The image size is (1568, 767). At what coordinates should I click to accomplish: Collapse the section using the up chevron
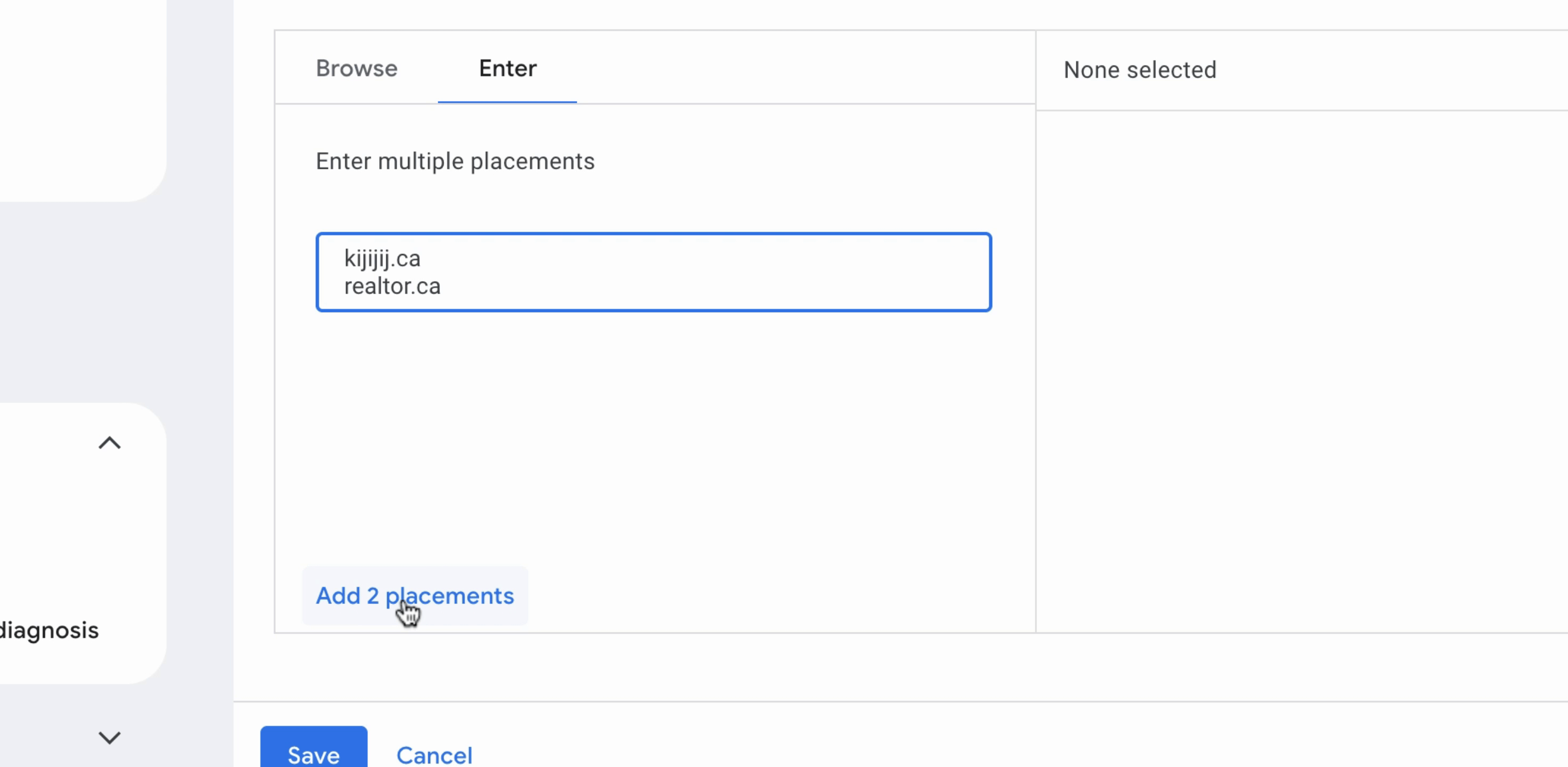pos(110,443)
